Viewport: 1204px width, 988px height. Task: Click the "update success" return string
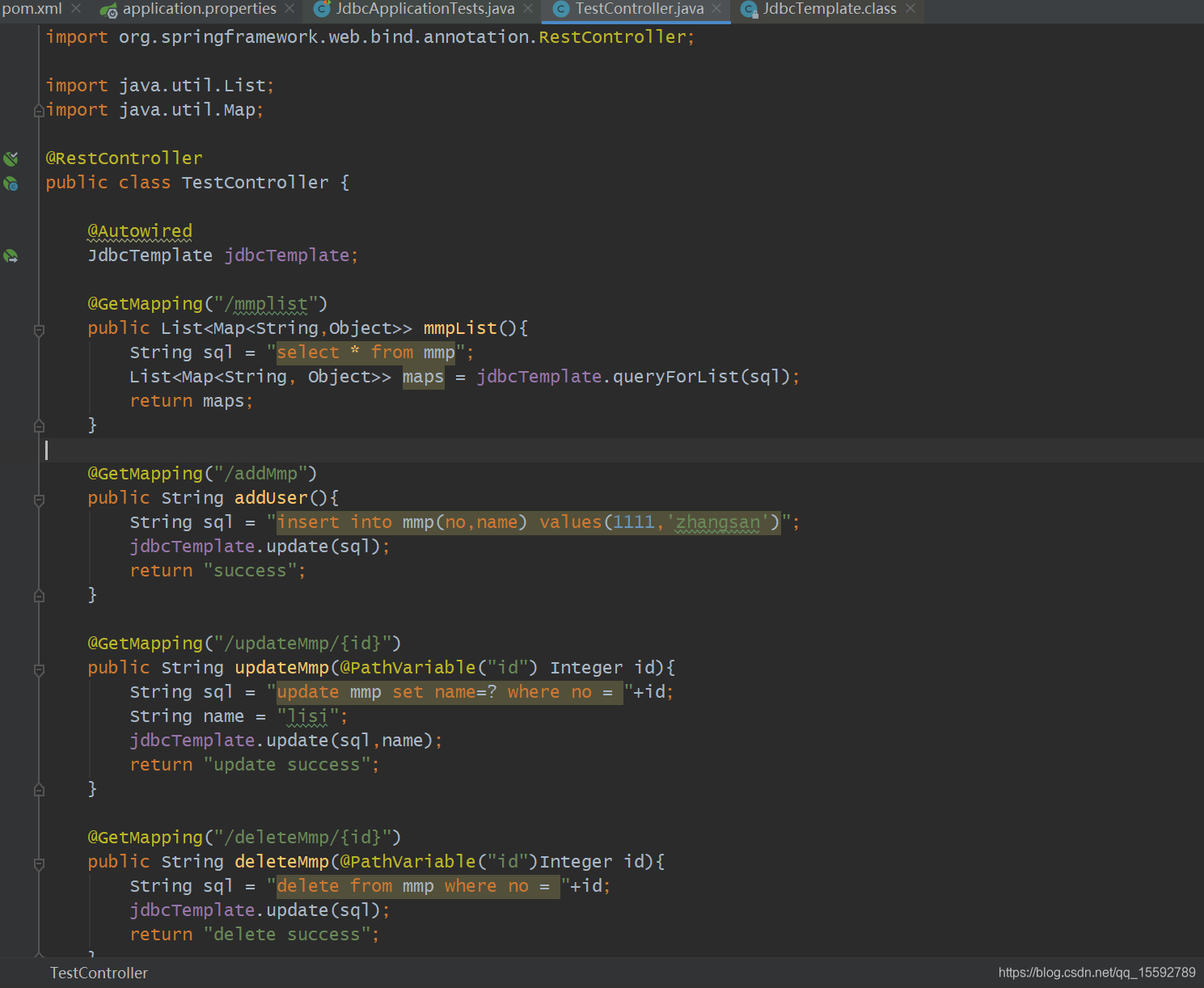coord(286,765)
